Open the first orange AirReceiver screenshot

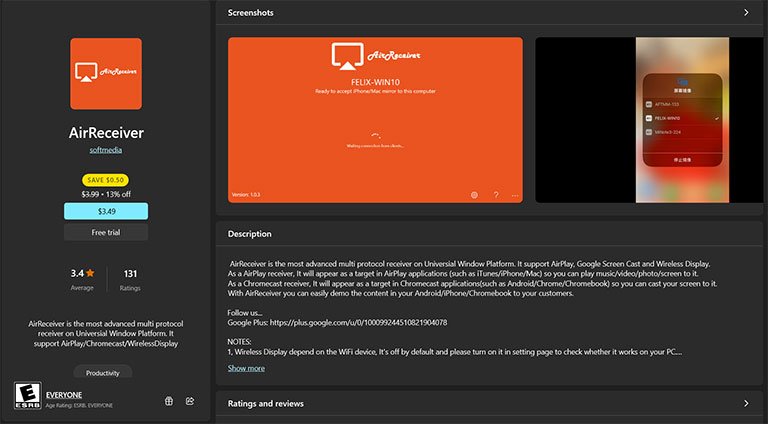pyautogui.click(x=375, y=120)
